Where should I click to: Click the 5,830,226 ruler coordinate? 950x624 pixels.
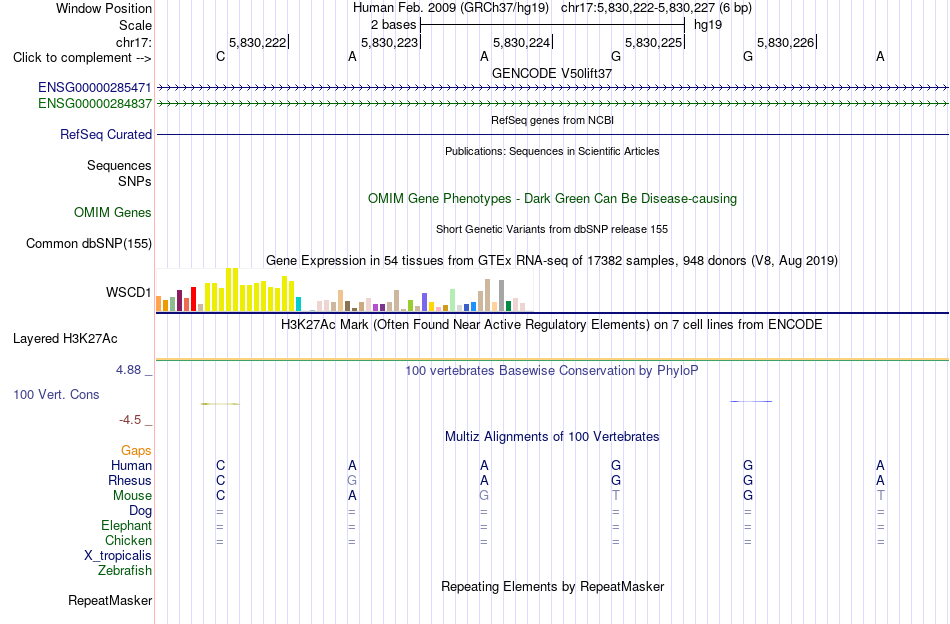pyautogui.click(x=786, y=42)
